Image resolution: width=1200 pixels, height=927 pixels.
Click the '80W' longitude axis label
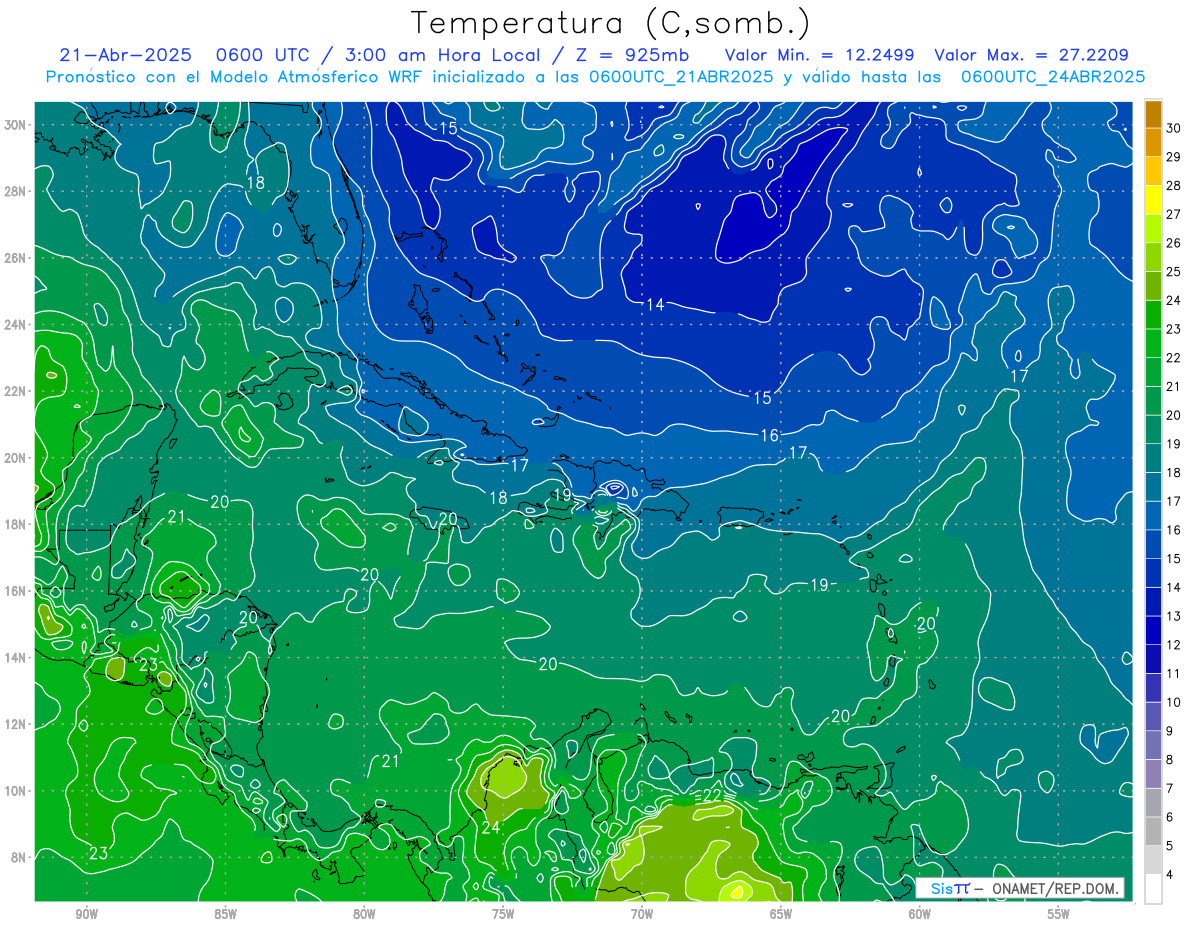[364, 914]
